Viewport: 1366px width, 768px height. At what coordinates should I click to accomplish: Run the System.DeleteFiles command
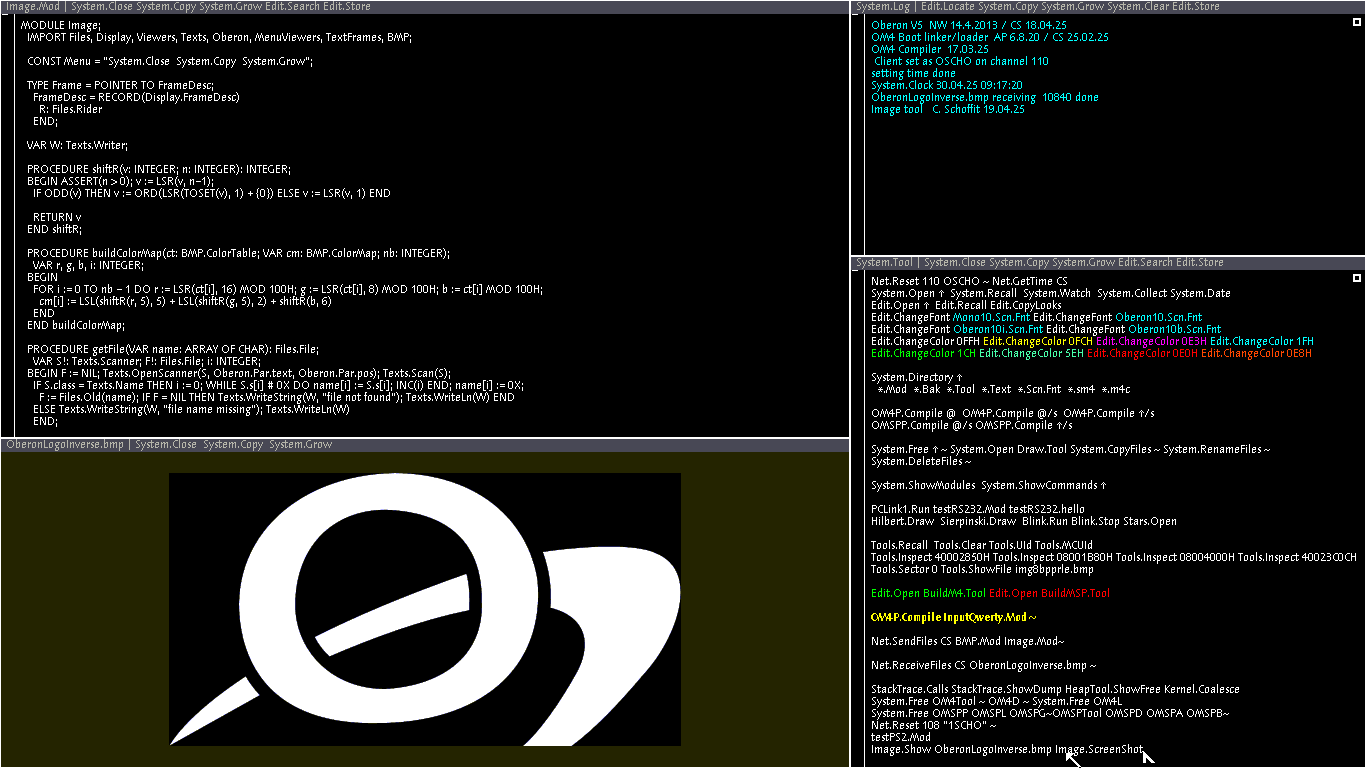[917, 462]
